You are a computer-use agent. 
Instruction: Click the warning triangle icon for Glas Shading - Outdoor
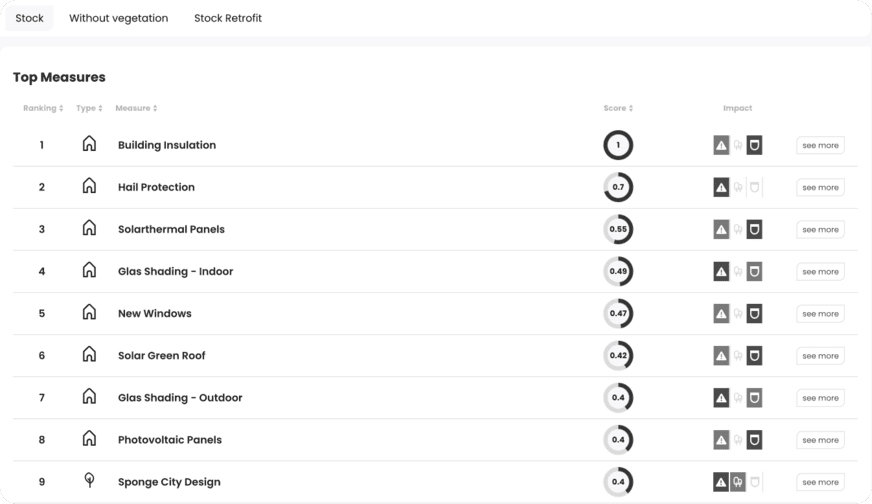pyautogui.click(x=721, y=398)
